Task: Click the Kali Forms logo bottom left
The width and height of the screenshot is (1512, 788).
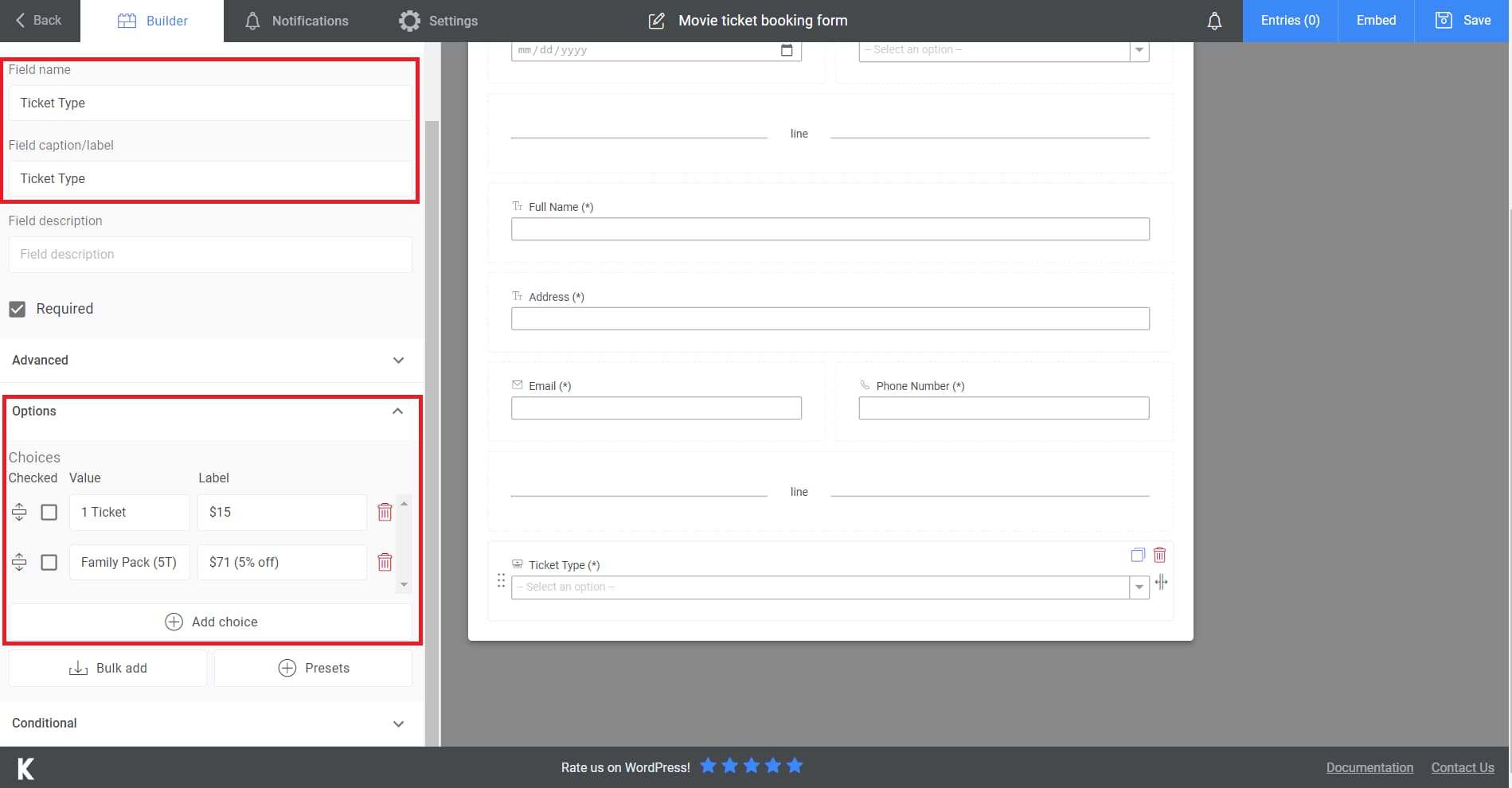Action: [x=24, y=767]
